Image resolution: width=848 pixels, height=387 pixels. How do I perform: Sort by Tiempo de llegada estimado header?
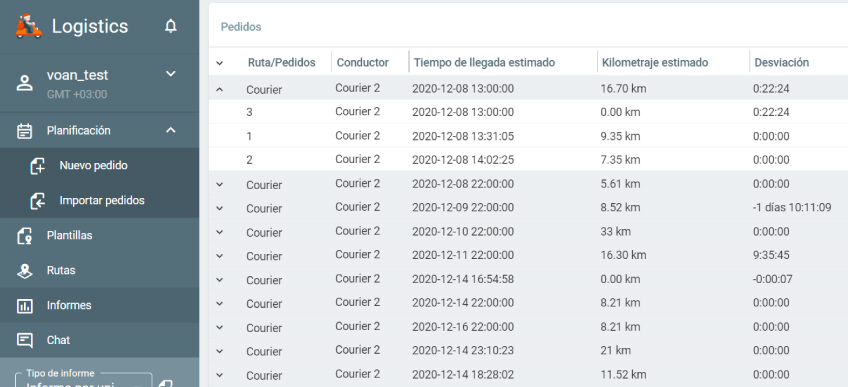(484, 62)
